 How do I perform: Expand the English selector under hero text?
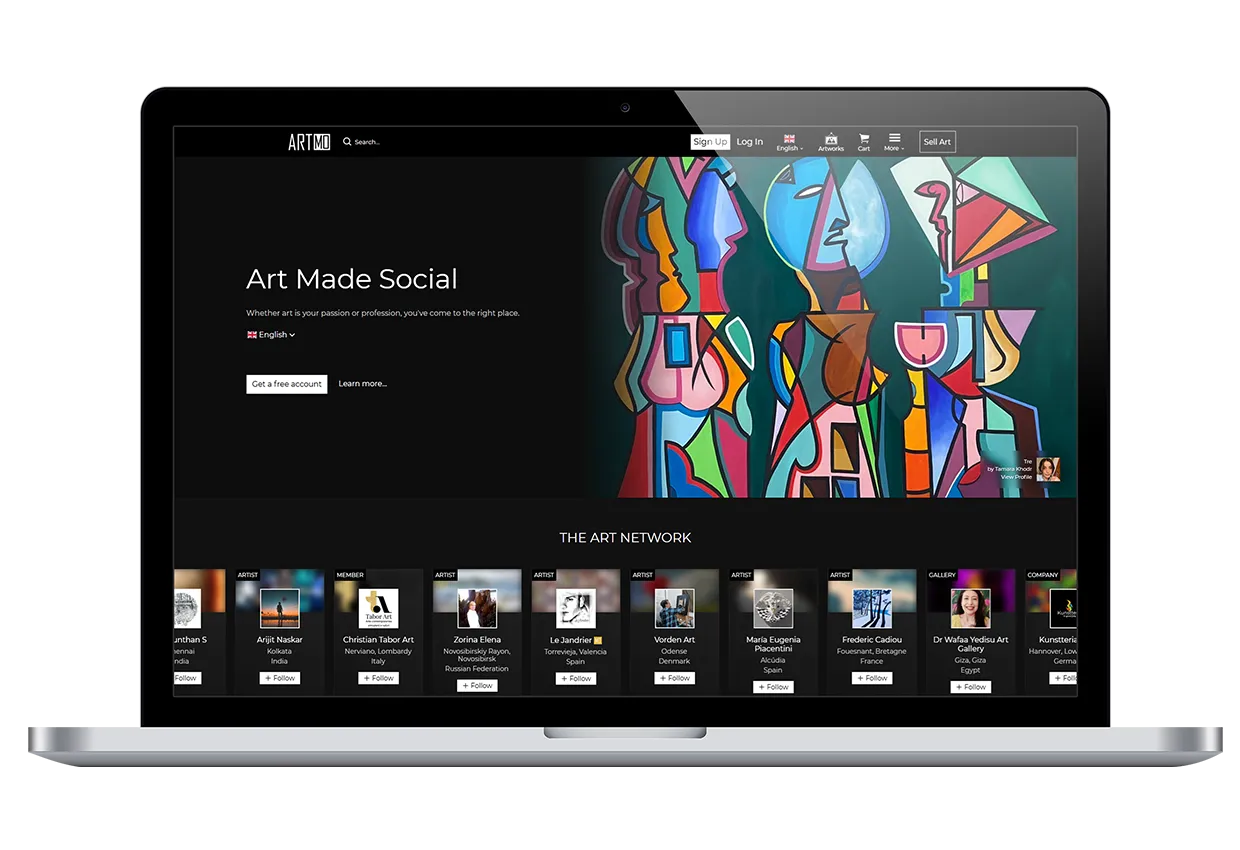click(271, 335)
